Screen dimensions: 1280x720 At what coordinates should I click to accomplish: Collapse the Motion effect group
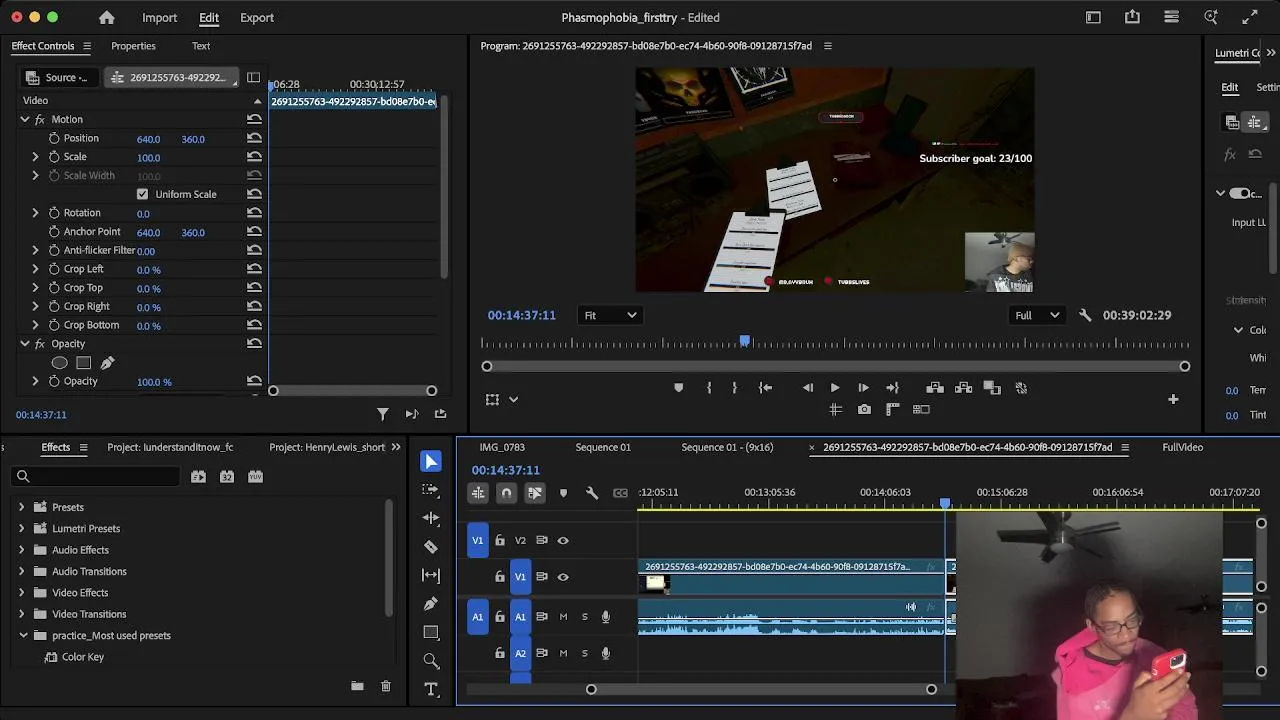[x=25, y=120]
